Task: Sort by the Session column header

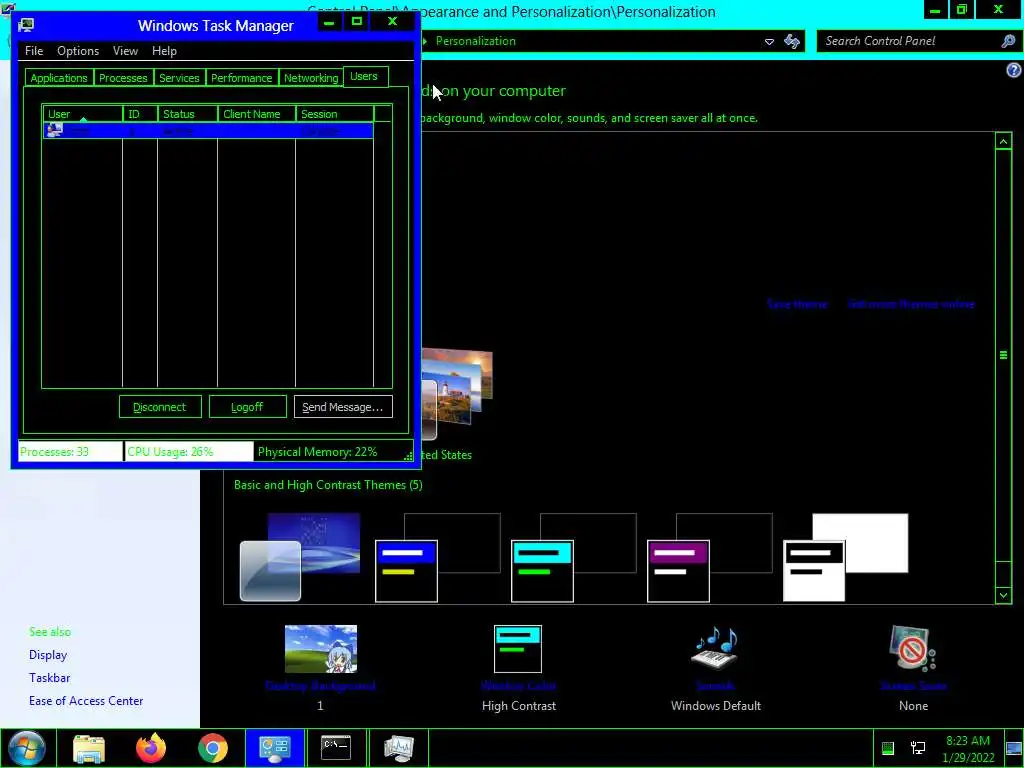Action: pyautogui.click(x=335, y=114)
